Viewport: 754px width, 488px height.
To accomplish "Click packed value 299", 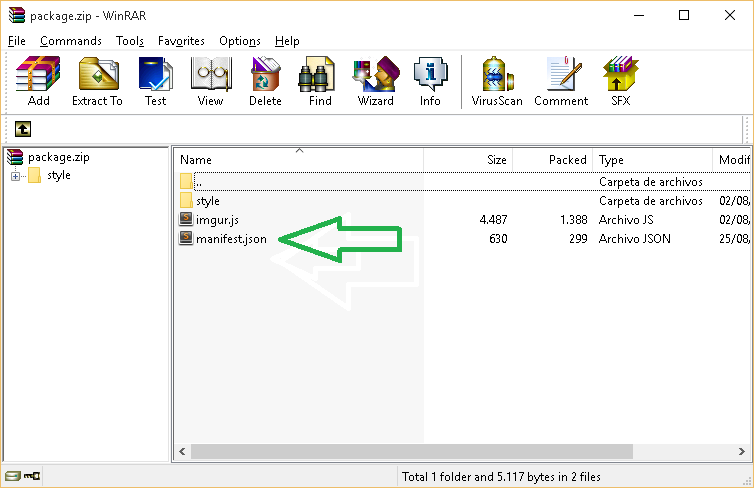I will click(x=578, y=239).
